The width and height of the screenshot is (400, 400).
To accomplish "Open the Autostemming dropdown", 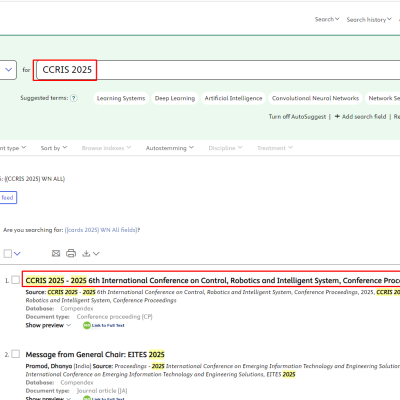I will (170, 148).
